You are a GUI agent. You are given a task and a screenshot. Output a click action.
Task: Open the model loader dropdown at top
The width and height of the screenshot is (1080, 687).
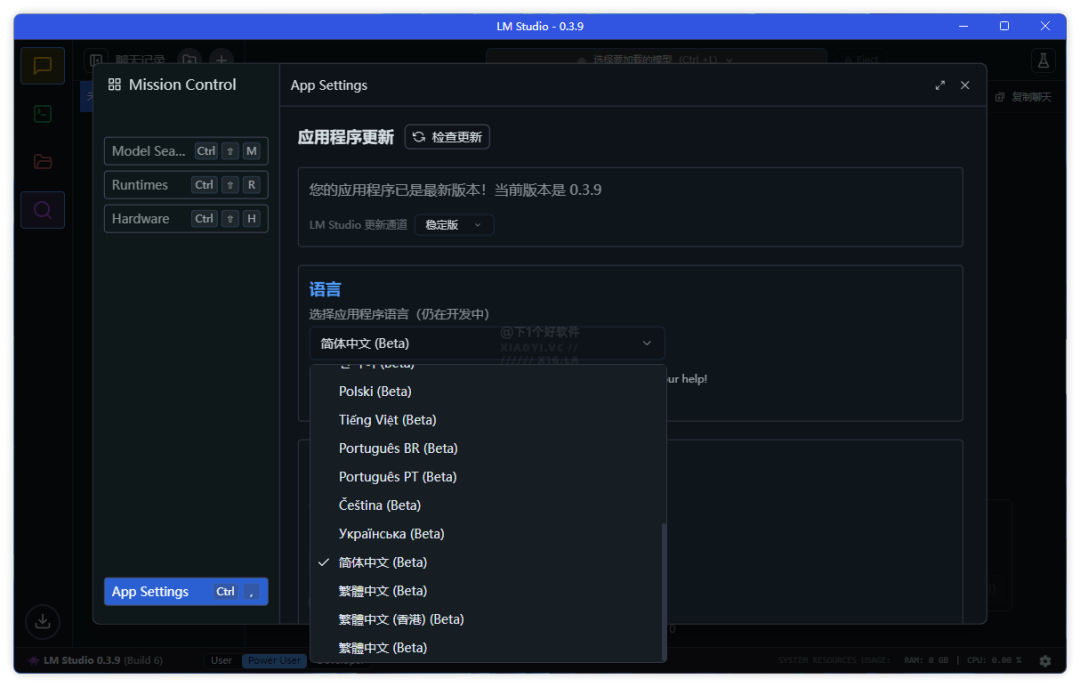coord(656,60)
